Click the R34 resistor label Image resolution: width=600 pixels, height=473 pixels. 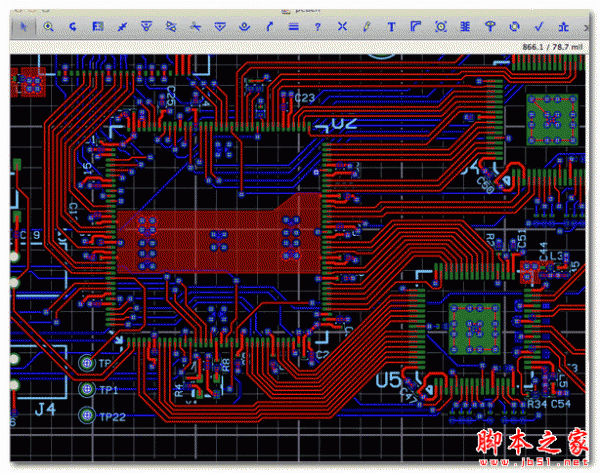(537, 404)
